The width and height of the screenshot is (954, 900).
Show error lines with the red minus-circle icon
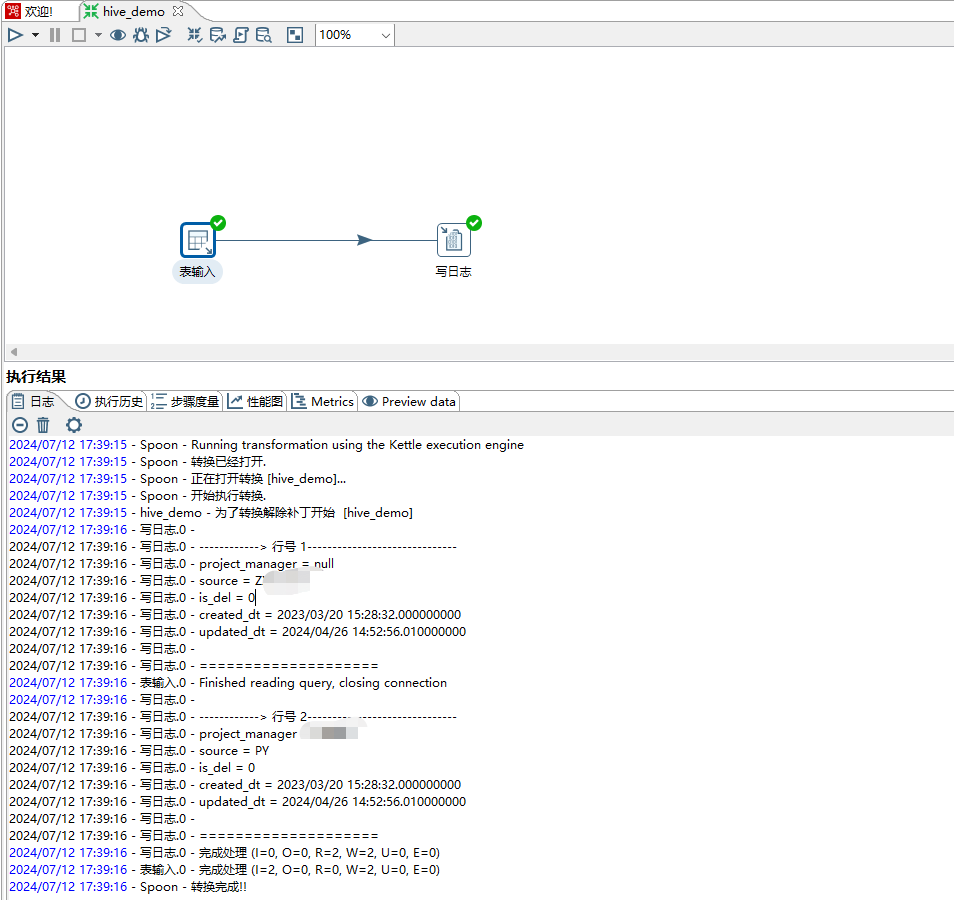pyautogui.click(x=19, y=425)
